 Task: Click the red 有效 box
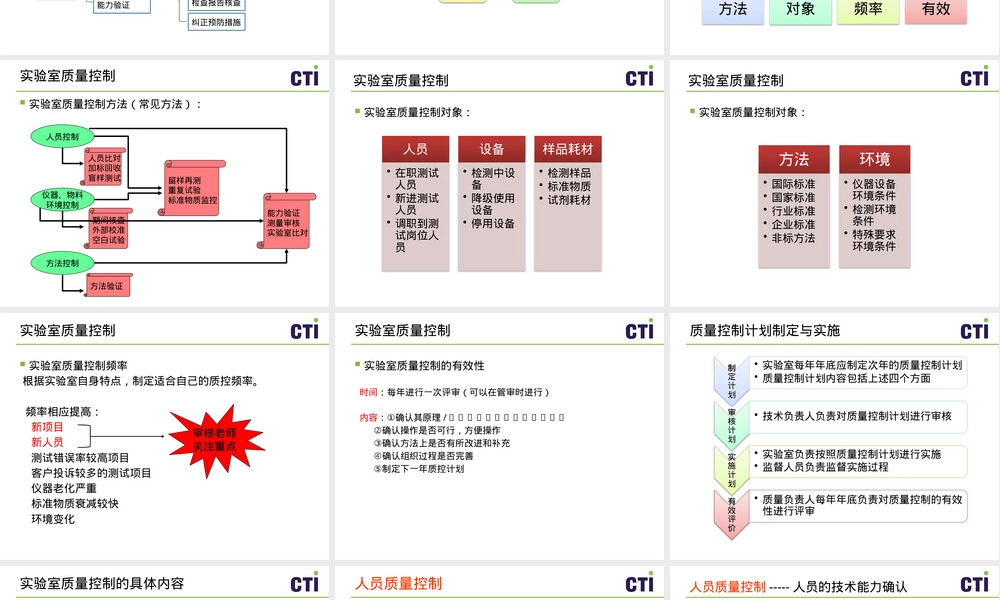point(936,10)
